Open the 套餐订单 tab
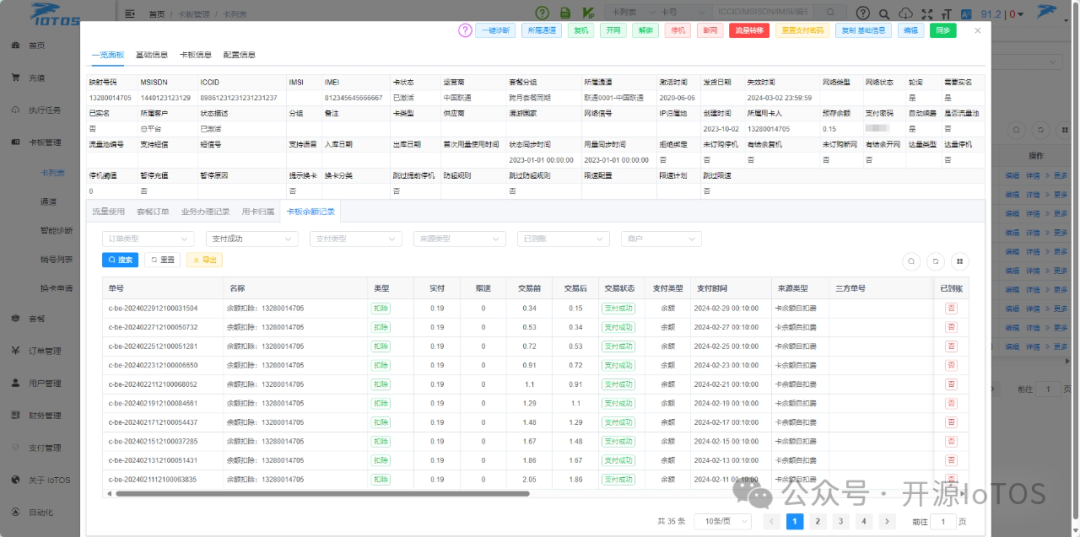The width and height of the screenshot is (1080, 537). click(x=153, y=211)
